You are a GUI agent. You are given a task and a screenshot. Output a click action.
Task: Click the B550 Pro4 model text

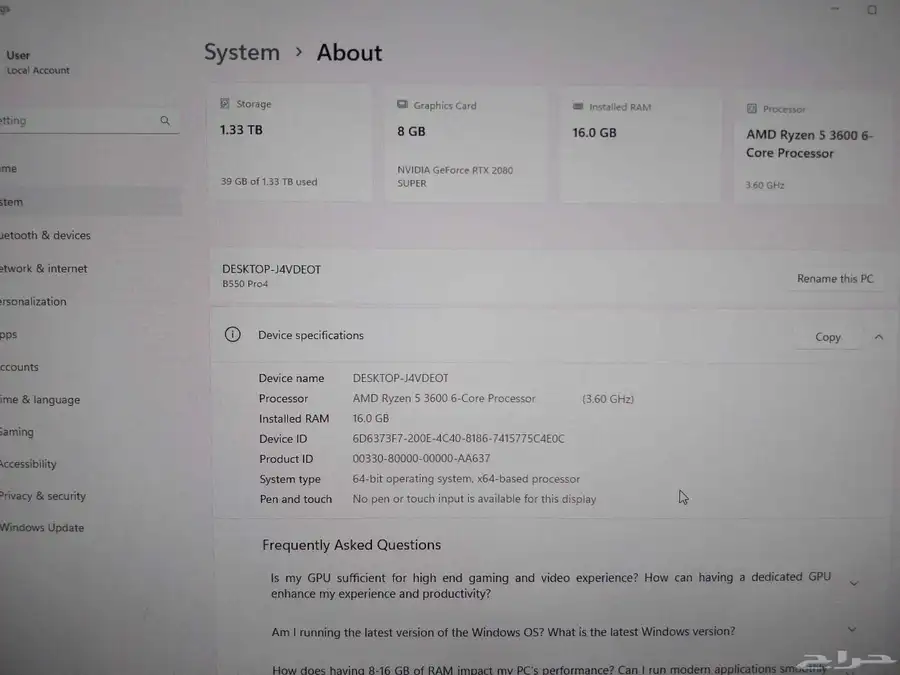(245, 284)
